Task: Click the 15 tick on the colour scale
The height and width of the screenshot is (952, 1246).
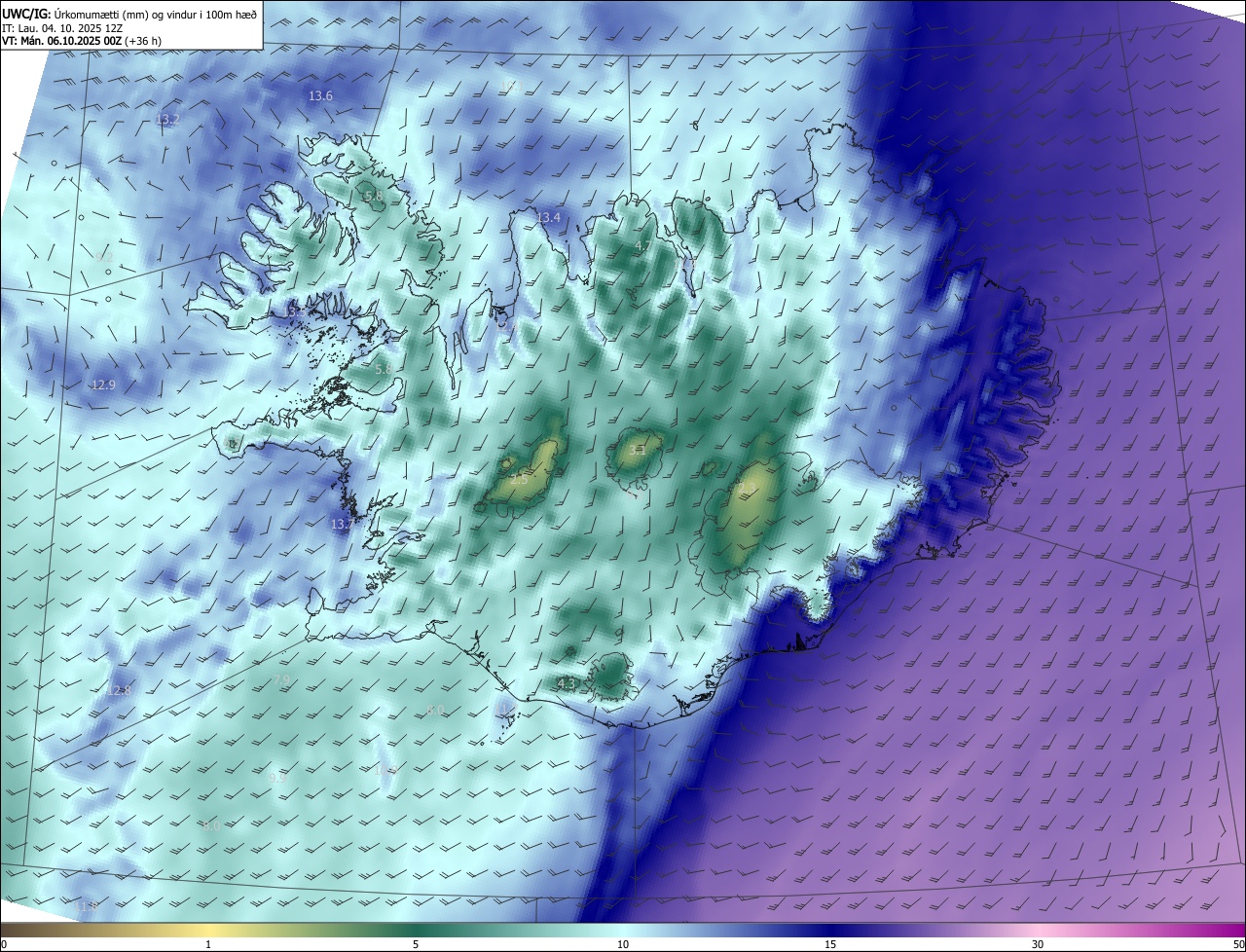Action: (830, 944)
